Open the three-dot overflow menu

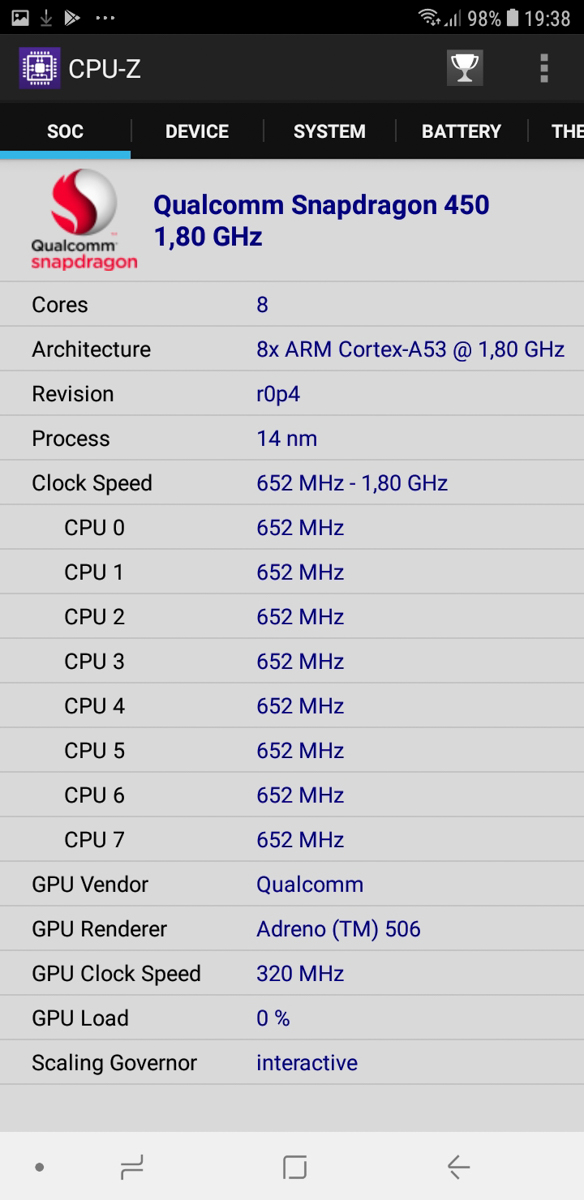point(543,68)
